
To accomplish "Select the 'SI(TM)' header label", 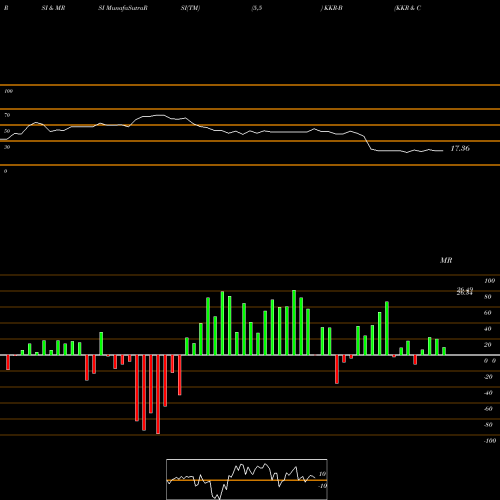I will coord(190,8).
